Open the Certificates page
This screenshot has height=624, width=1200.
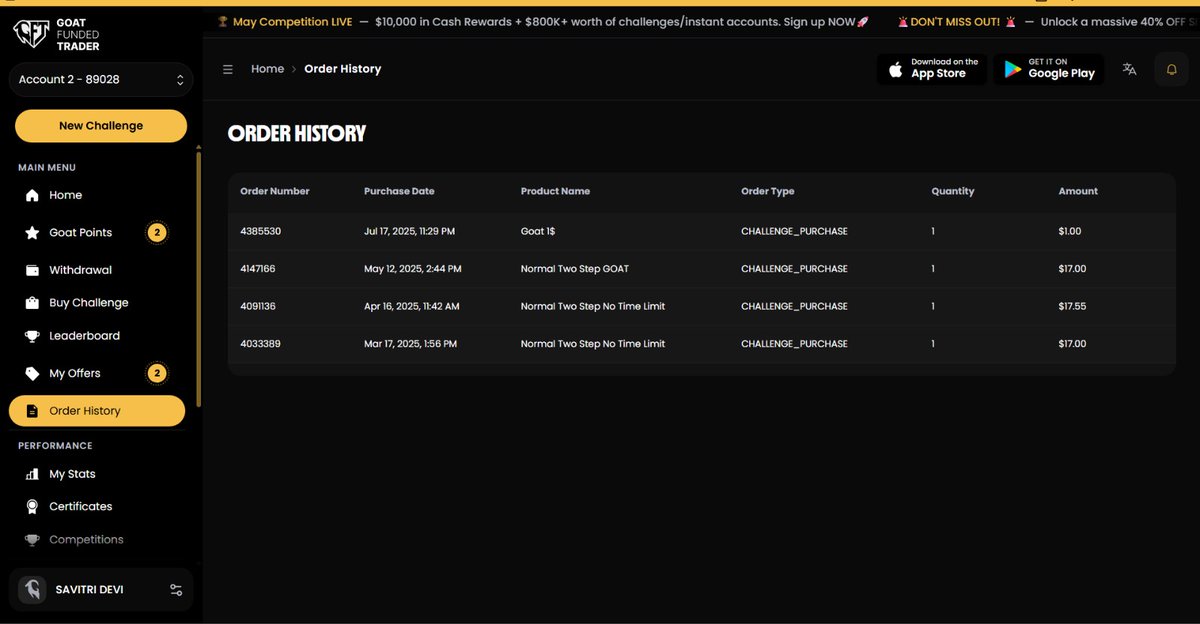coord(81,507)
